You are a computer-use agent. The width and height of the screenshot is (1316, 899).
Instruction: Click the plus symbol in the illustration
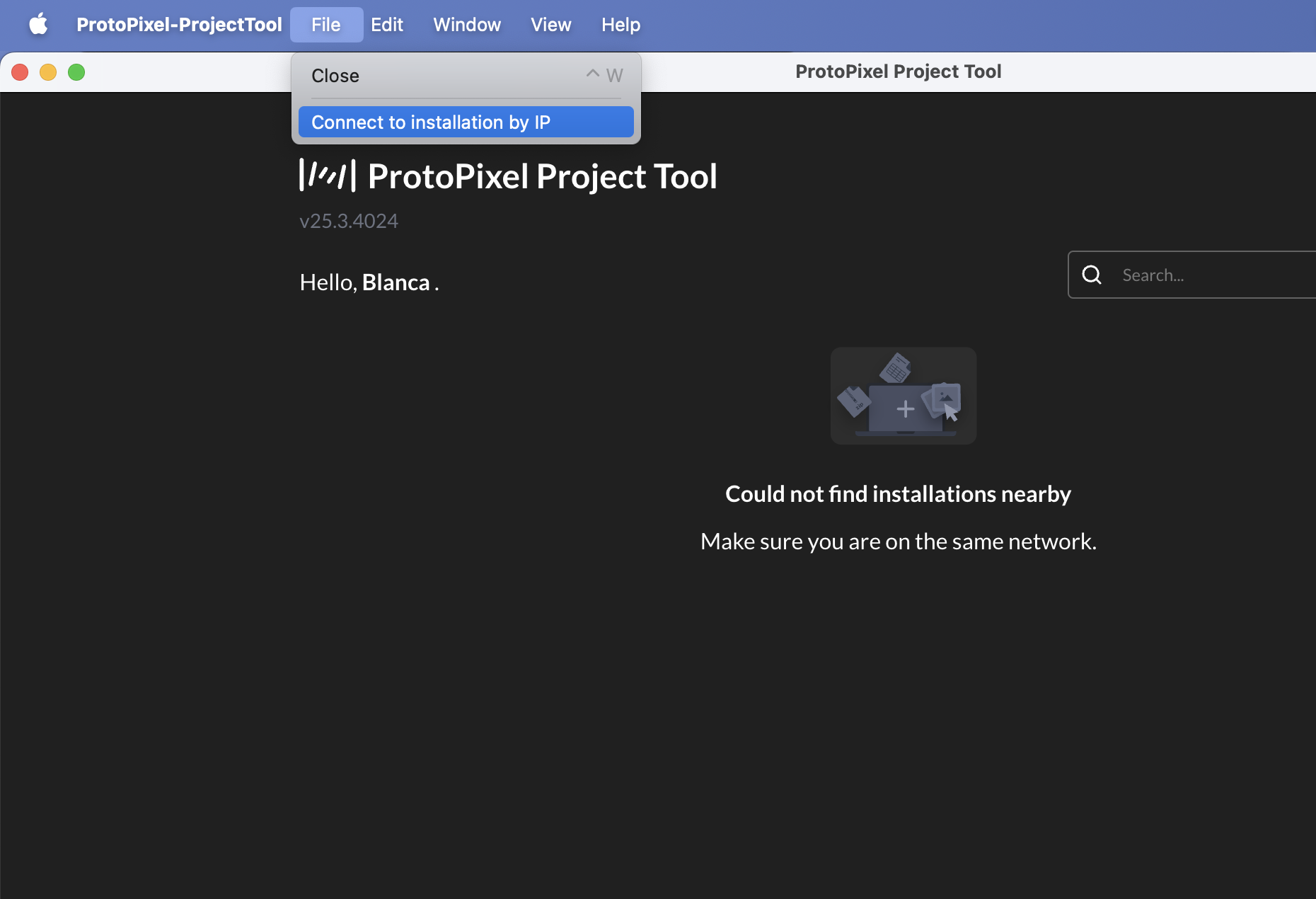pyautogui.click(x=906, y=408)
